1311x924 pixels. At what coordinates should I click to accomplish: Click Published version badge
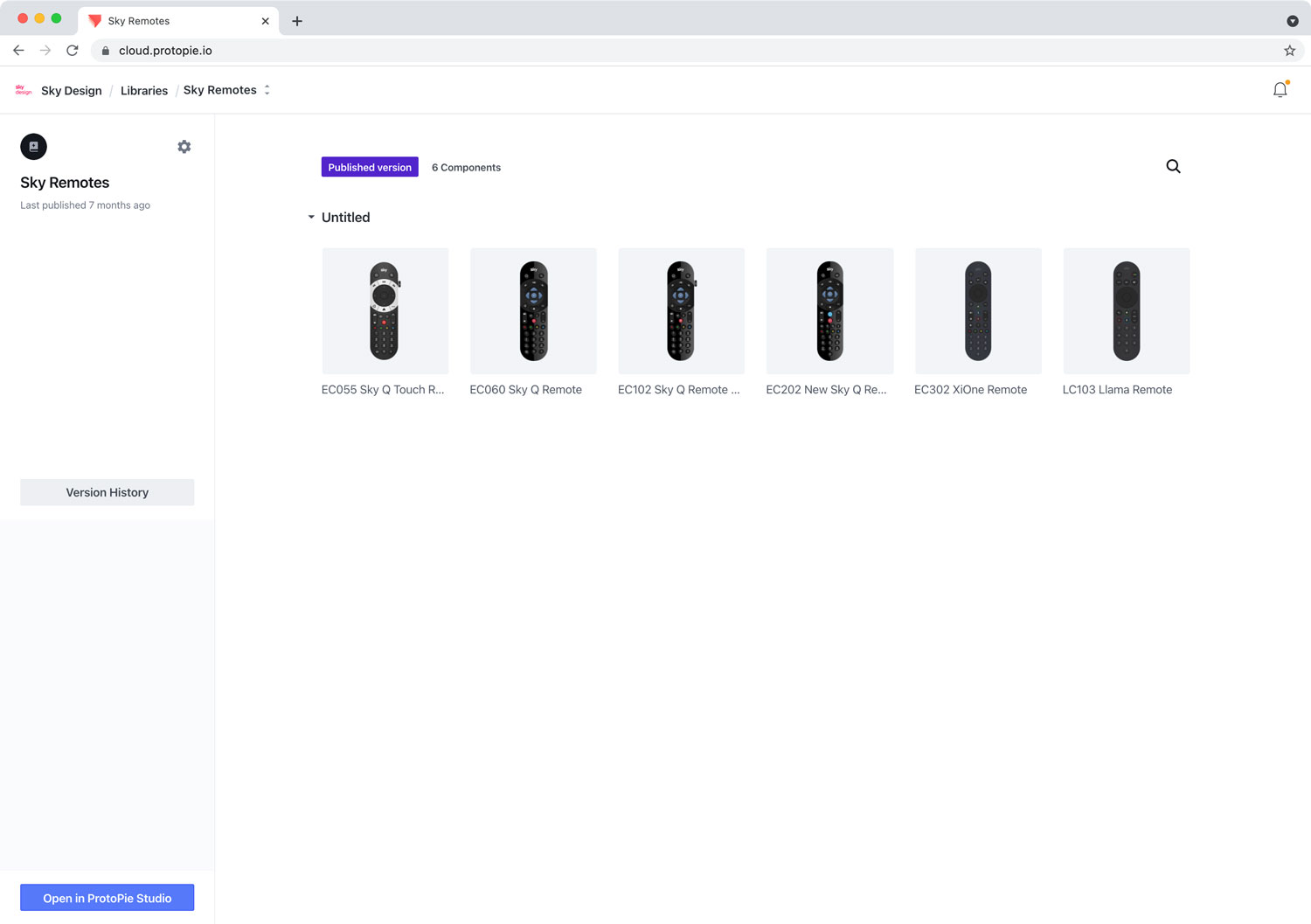tap(370, 167)
